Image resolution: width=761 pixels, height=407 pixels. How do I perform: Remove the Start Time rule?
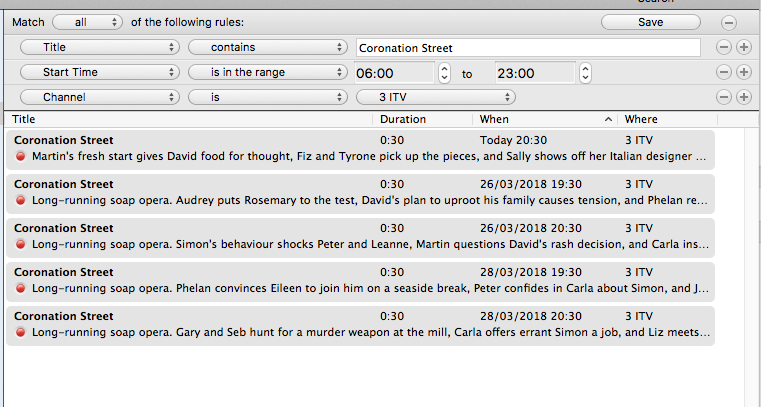click(723, 72)
